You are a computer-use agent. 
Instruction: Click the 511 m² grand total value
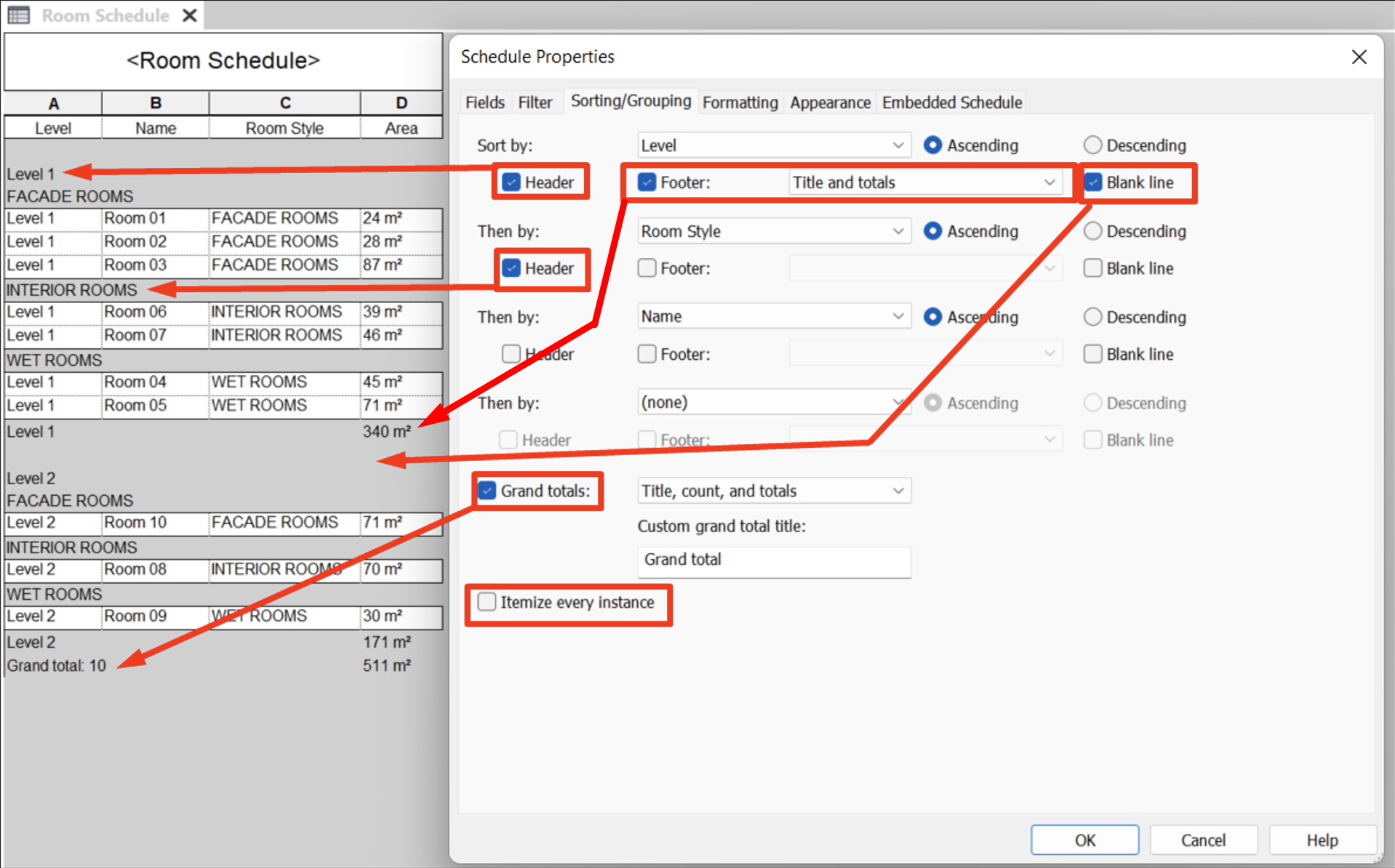tap(387, 666)
